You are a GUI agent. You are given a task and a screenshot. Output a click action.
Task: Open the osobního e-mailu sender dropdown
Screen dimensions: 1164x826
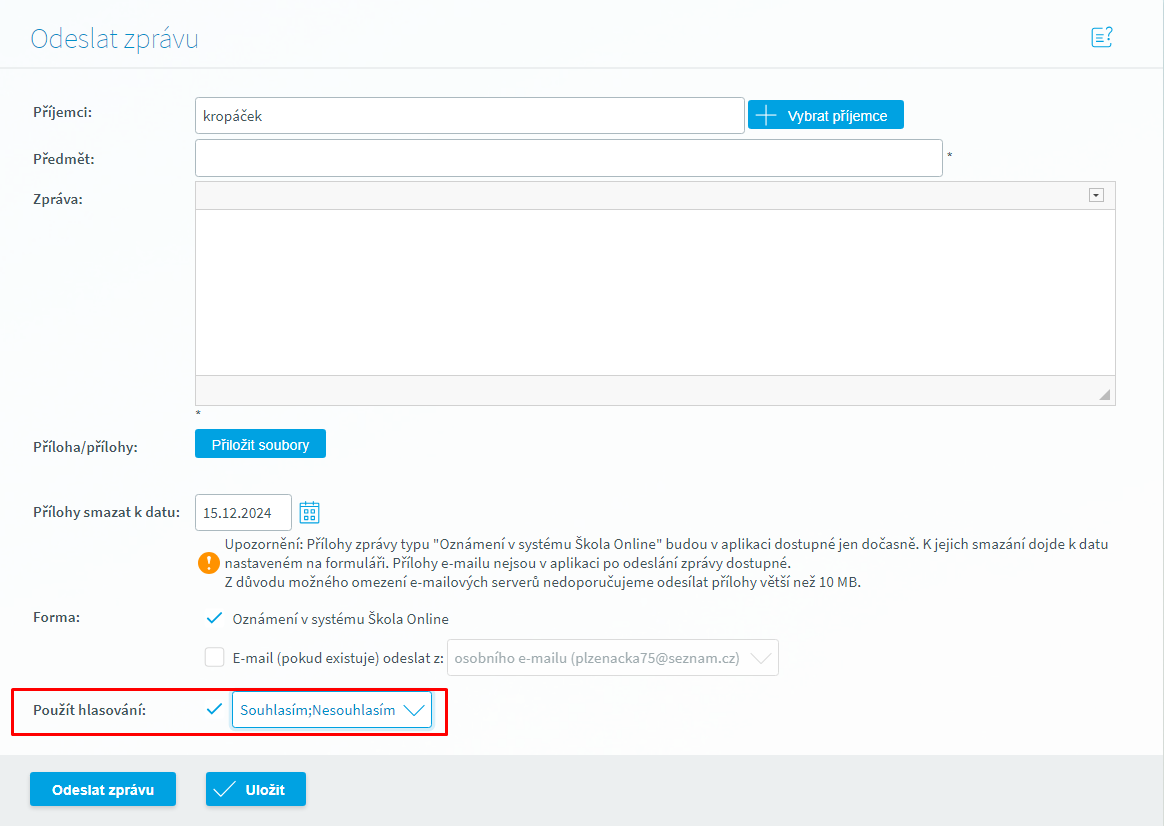click(x=612, y=658)
